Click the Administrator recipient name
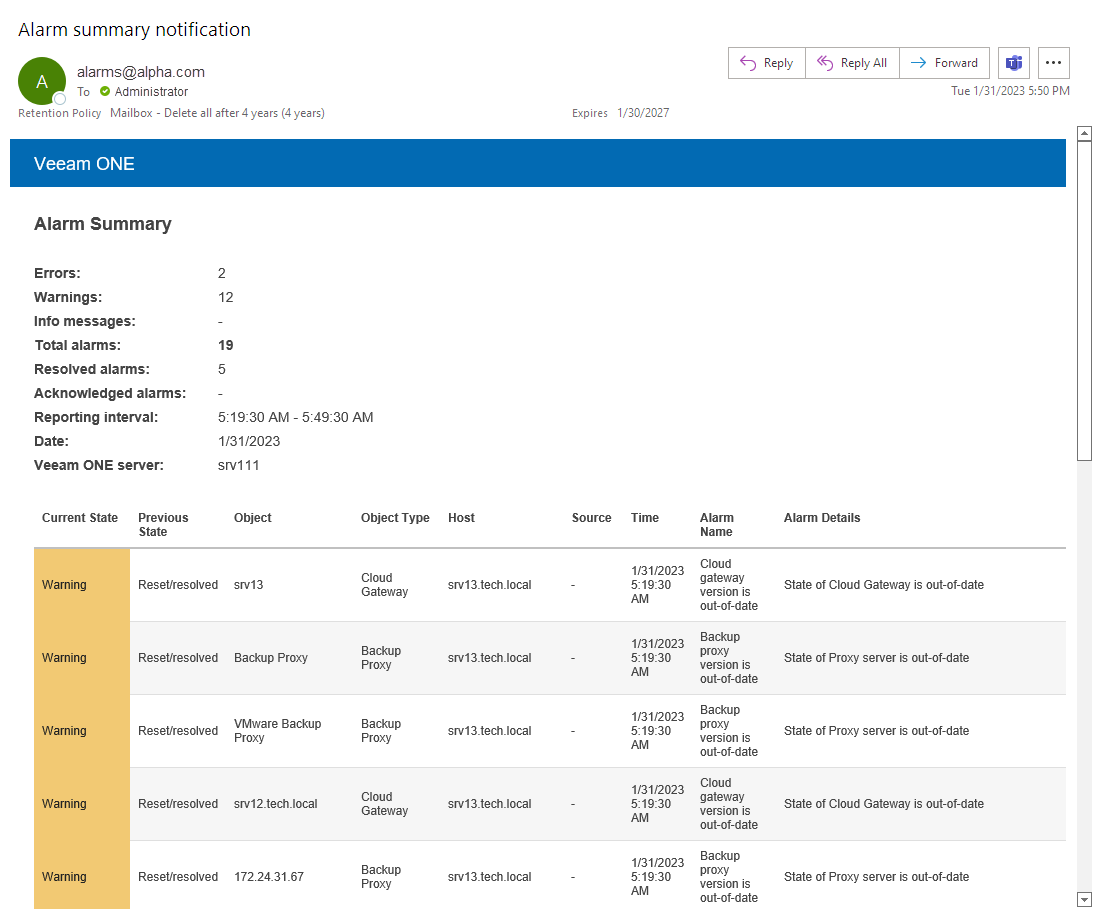The height and width of the screenshot is (909, 1093). [x=151, y=91]
